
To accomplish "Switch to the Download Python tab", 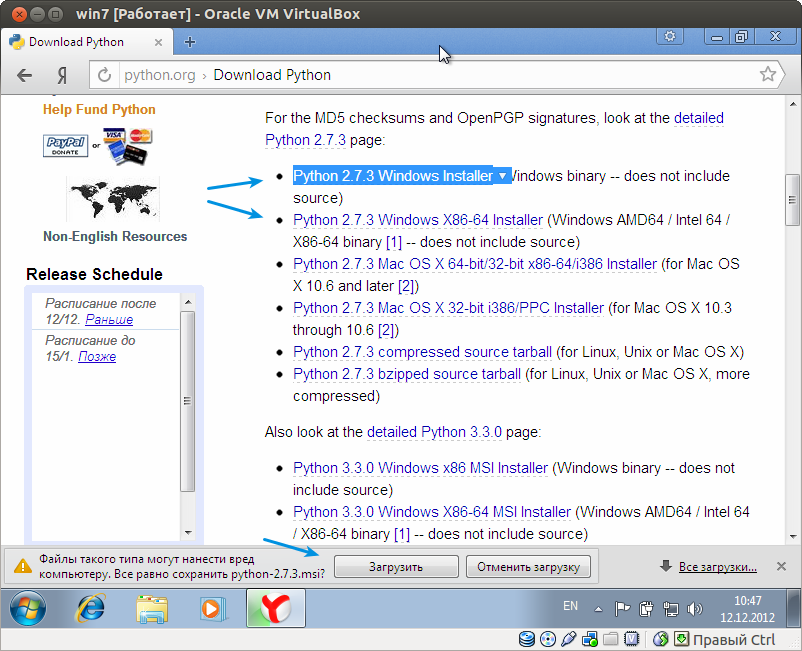I will point(86,42).
